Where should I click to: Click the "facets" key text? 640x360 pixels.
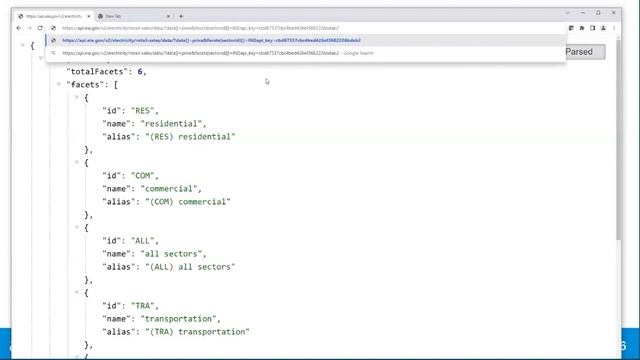tap(87, 85)
